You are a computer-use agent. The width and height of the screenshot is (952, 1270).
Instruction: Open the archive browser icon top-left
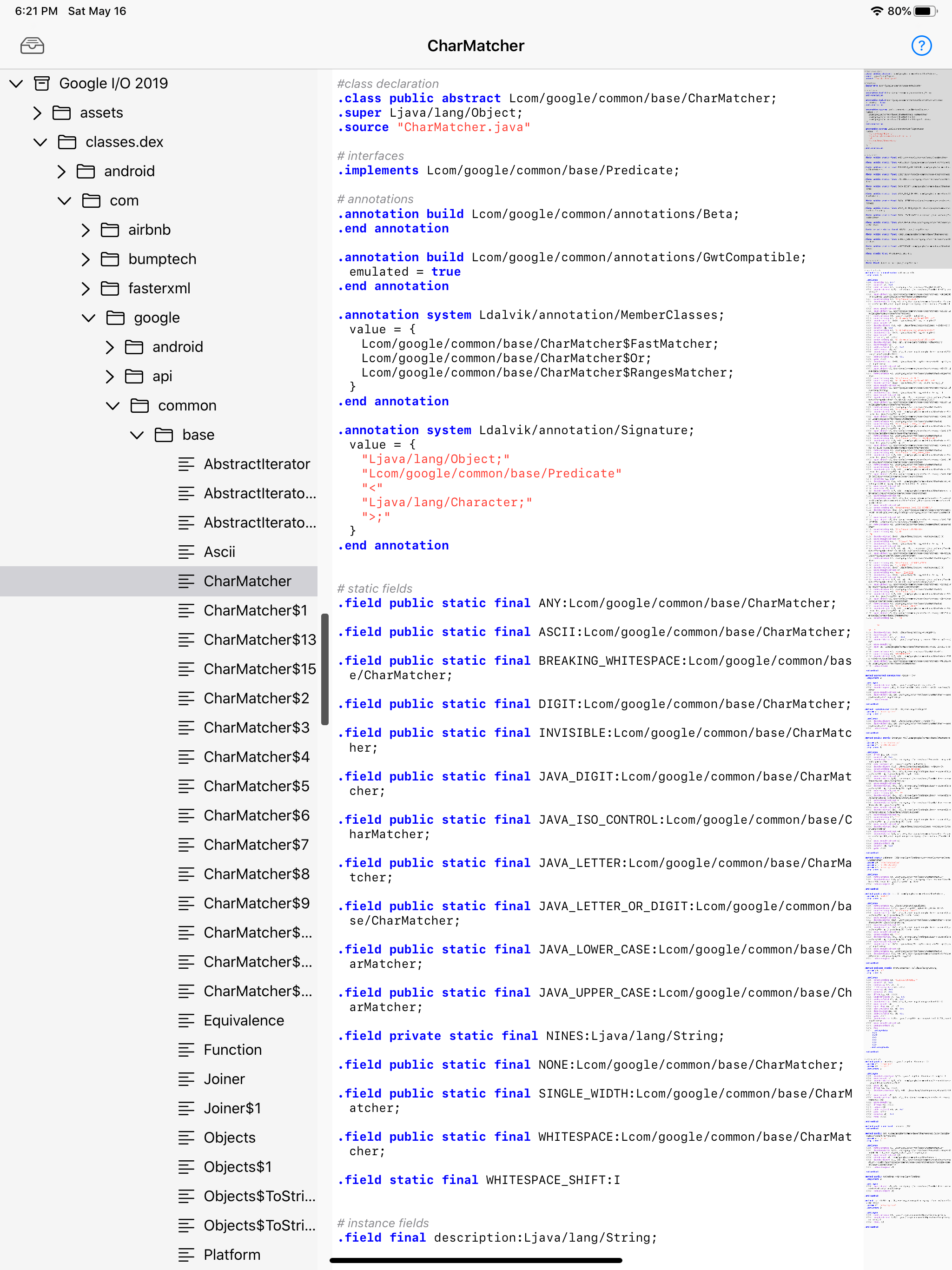click(32, 46)
